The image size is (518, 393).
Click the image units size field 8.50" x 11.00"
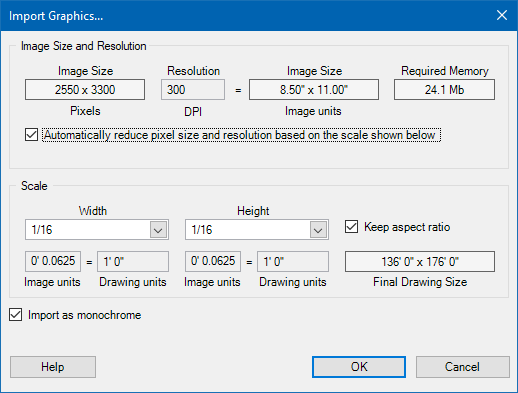314,90
